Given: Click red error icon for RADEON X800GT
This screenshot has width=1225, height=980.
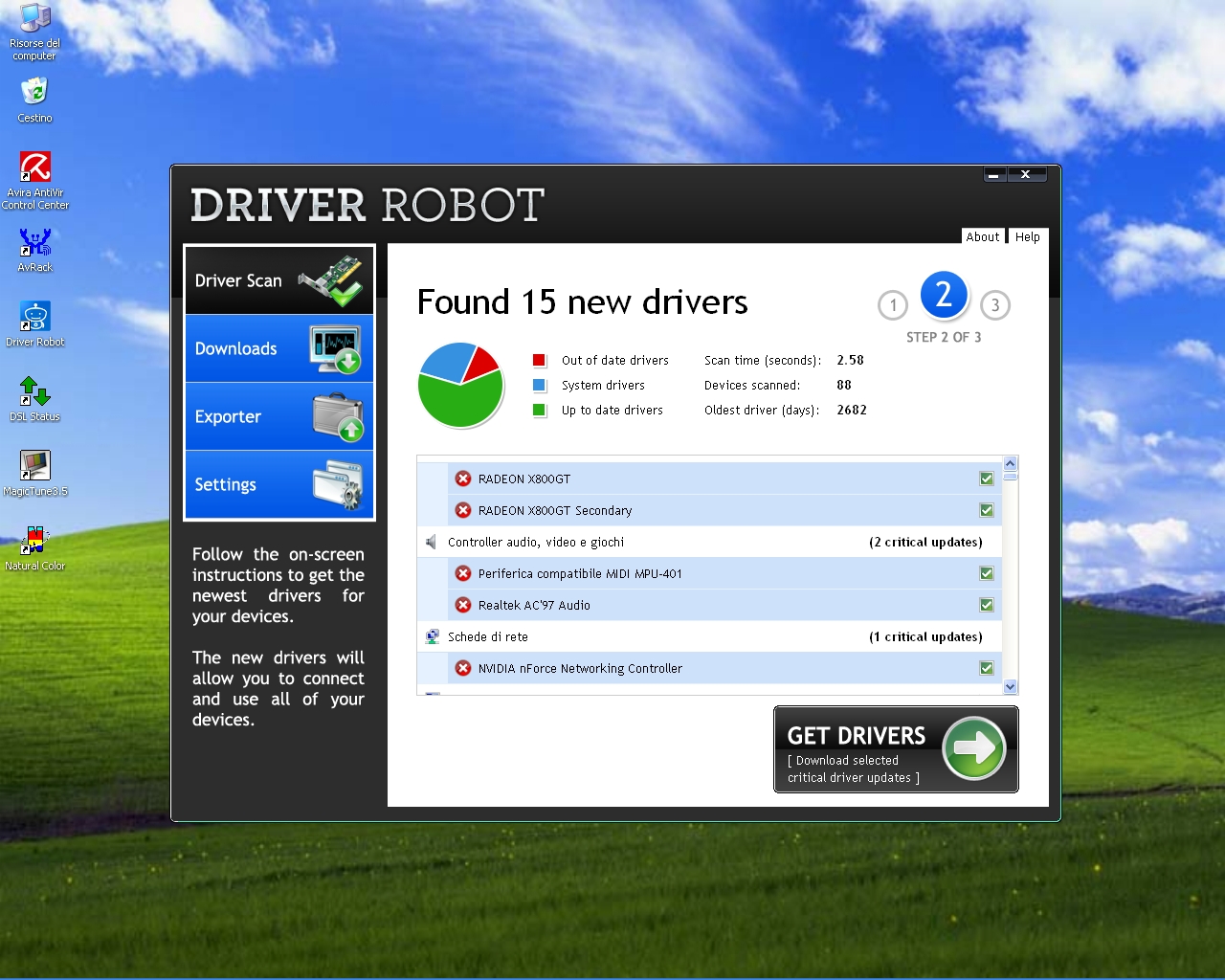Looking at the screenshot, I should (463, 479).
